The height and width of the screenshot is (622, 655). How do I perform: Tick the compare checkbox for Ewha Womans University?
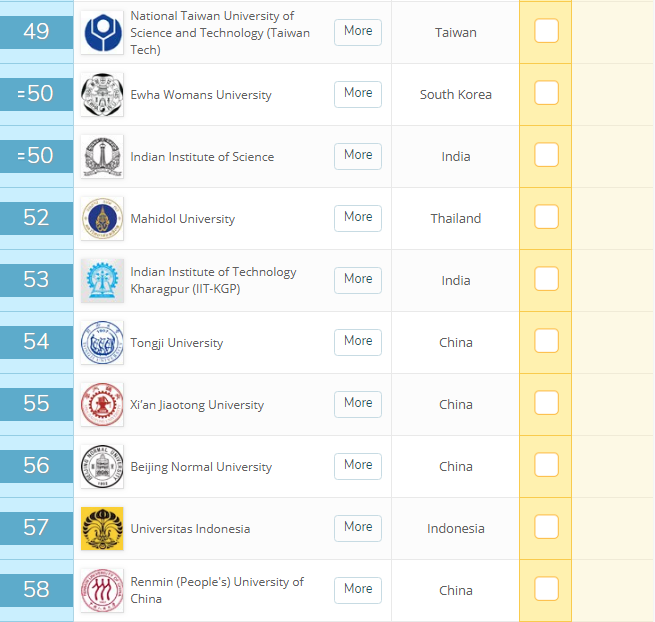[546, 93]
